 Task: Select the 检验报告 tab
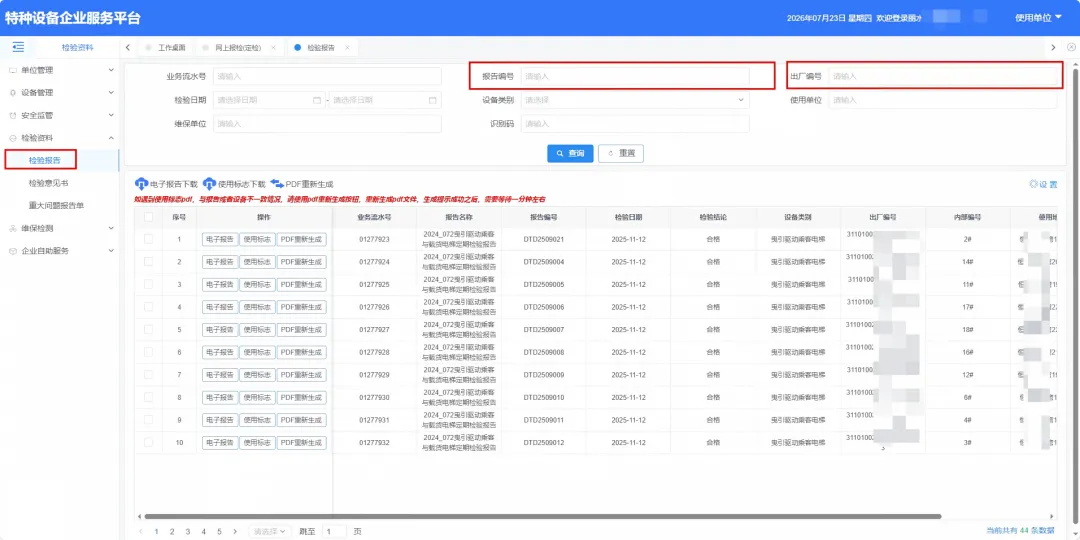tap(321, 48)
